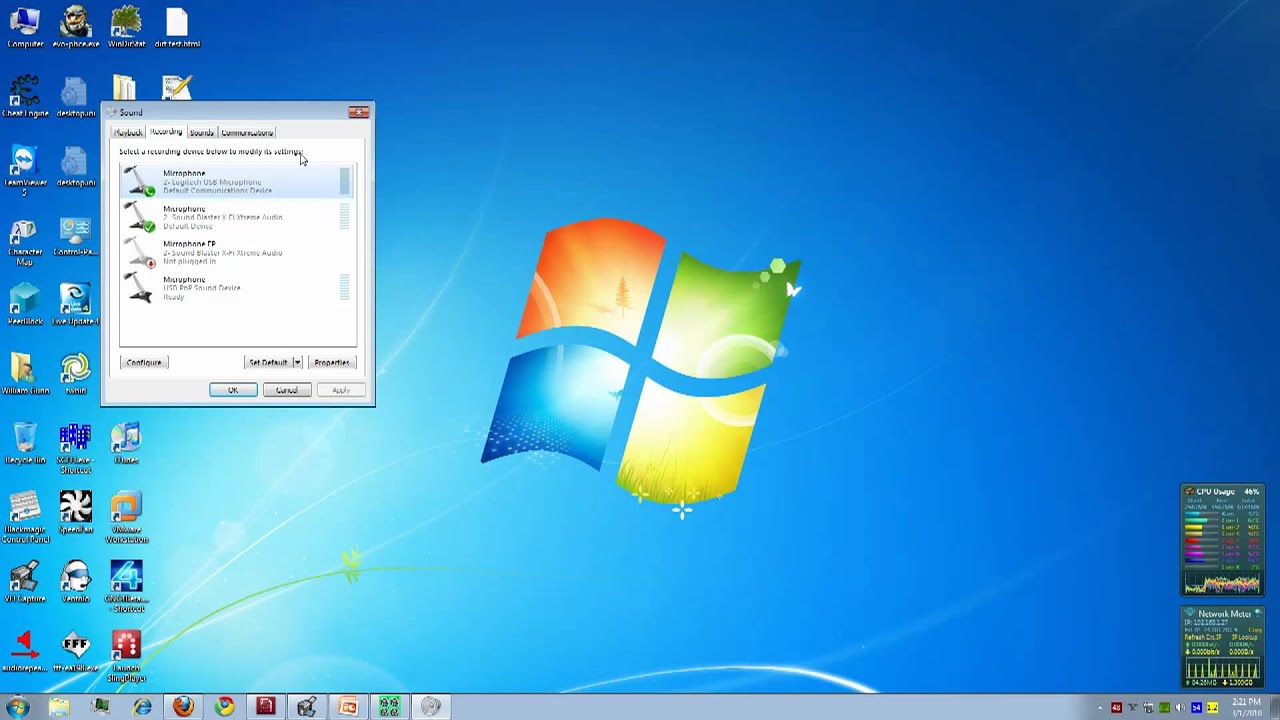The height and width of the screenshot is (720, 1280).
Task: Switch to the Communications tab
Action: point(247,133)
